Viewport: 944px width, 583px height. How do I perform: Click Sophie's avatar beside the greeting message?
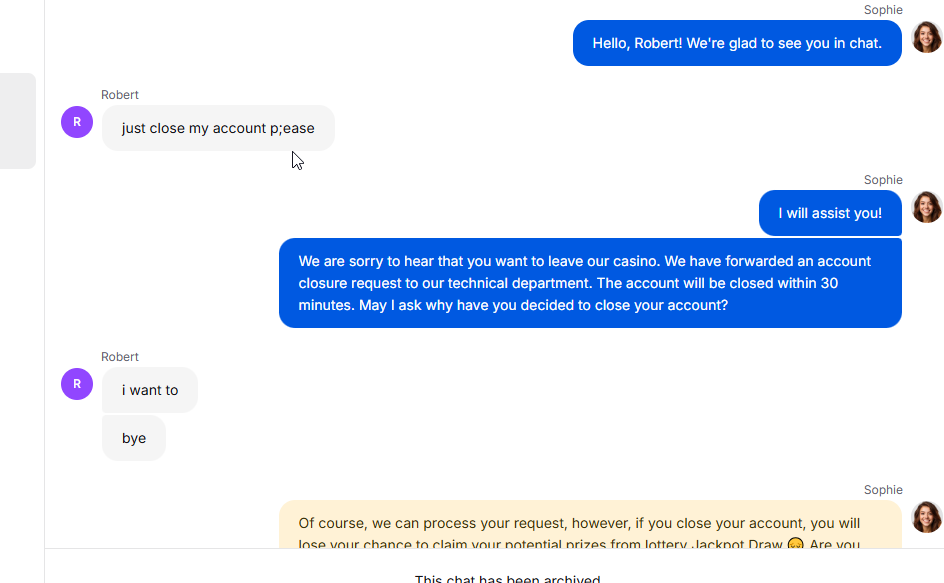click(x=927, y=37)
